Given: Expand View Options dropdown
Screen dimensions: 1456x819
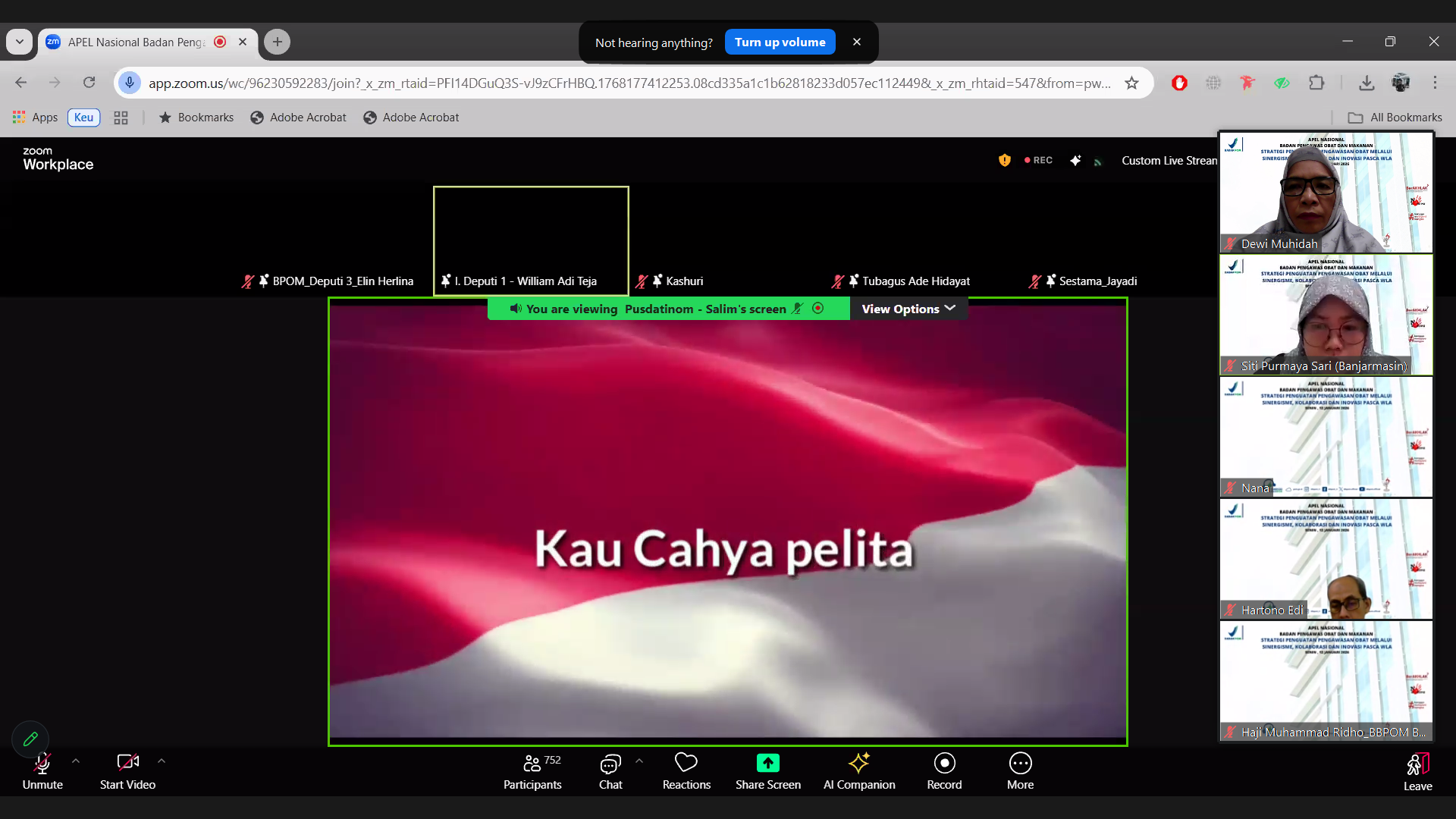Looking at the screenshot, I should point(908,309).
